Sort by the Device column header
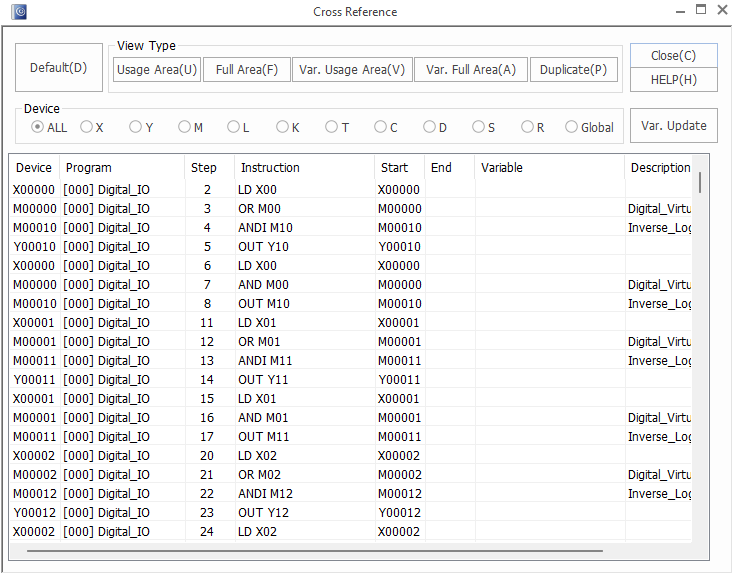This screenshot has height=575, width=733. [34, 168]
